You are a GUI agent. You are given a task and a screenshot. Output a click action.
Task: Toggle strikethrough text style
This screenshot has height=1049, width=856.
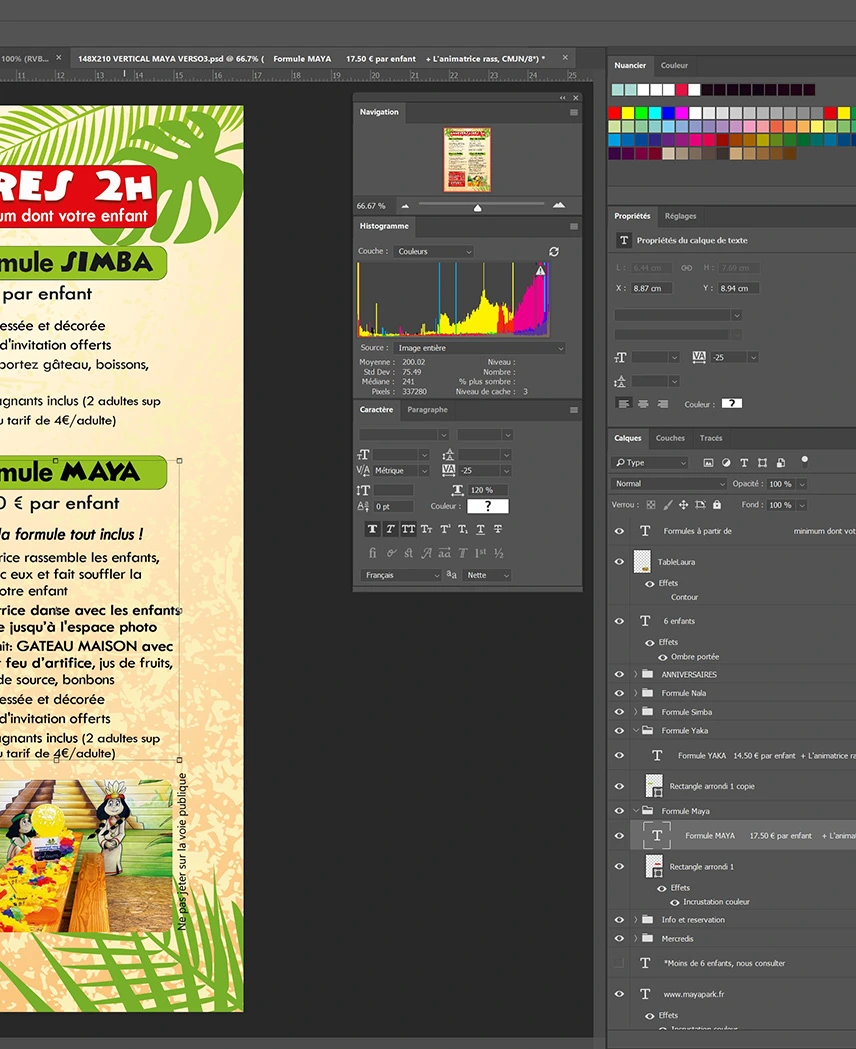pos(498,529)
